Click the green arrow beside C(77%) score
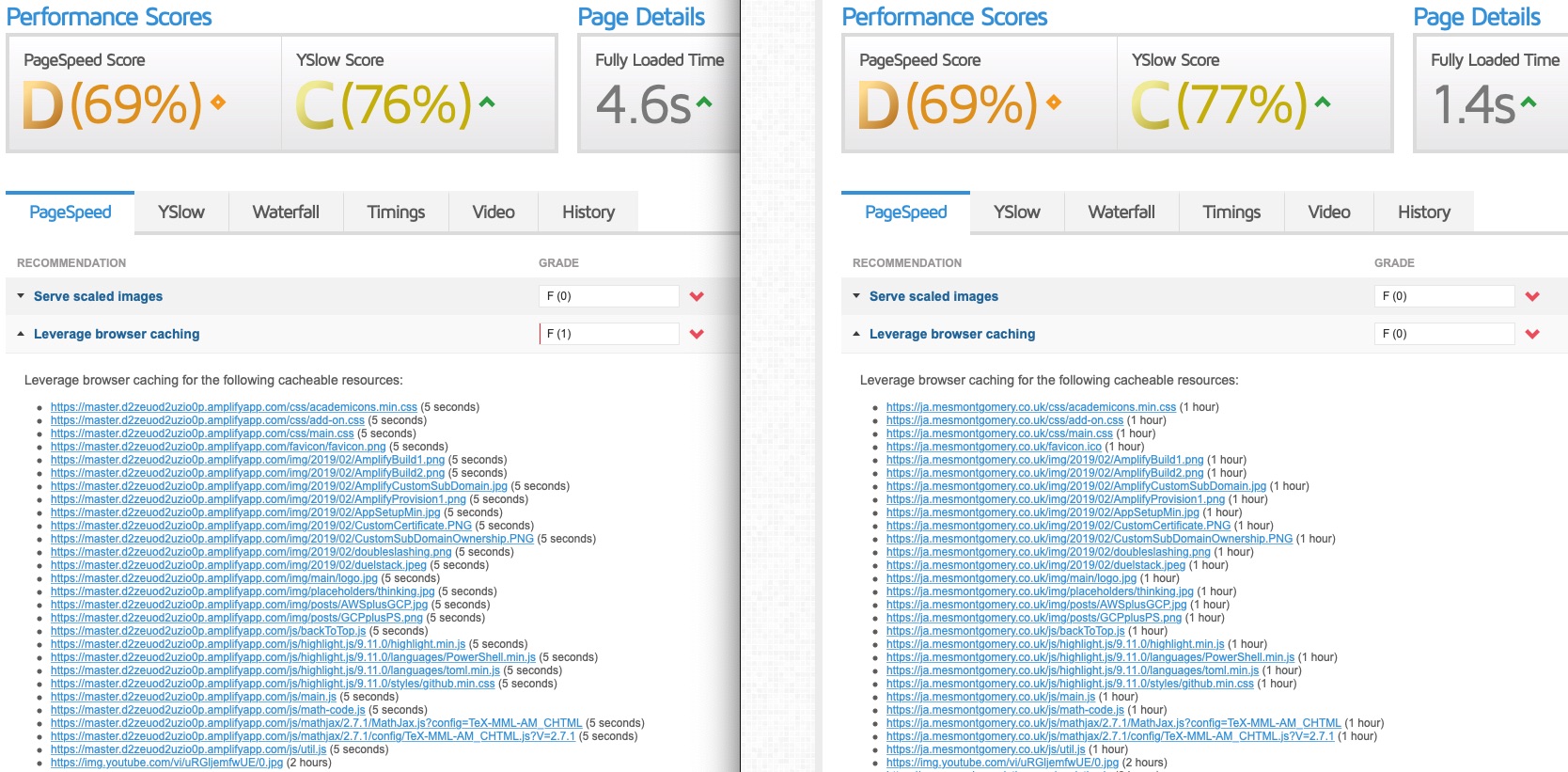This screenshot has width=1568, height=772. tap(1323, 102)
